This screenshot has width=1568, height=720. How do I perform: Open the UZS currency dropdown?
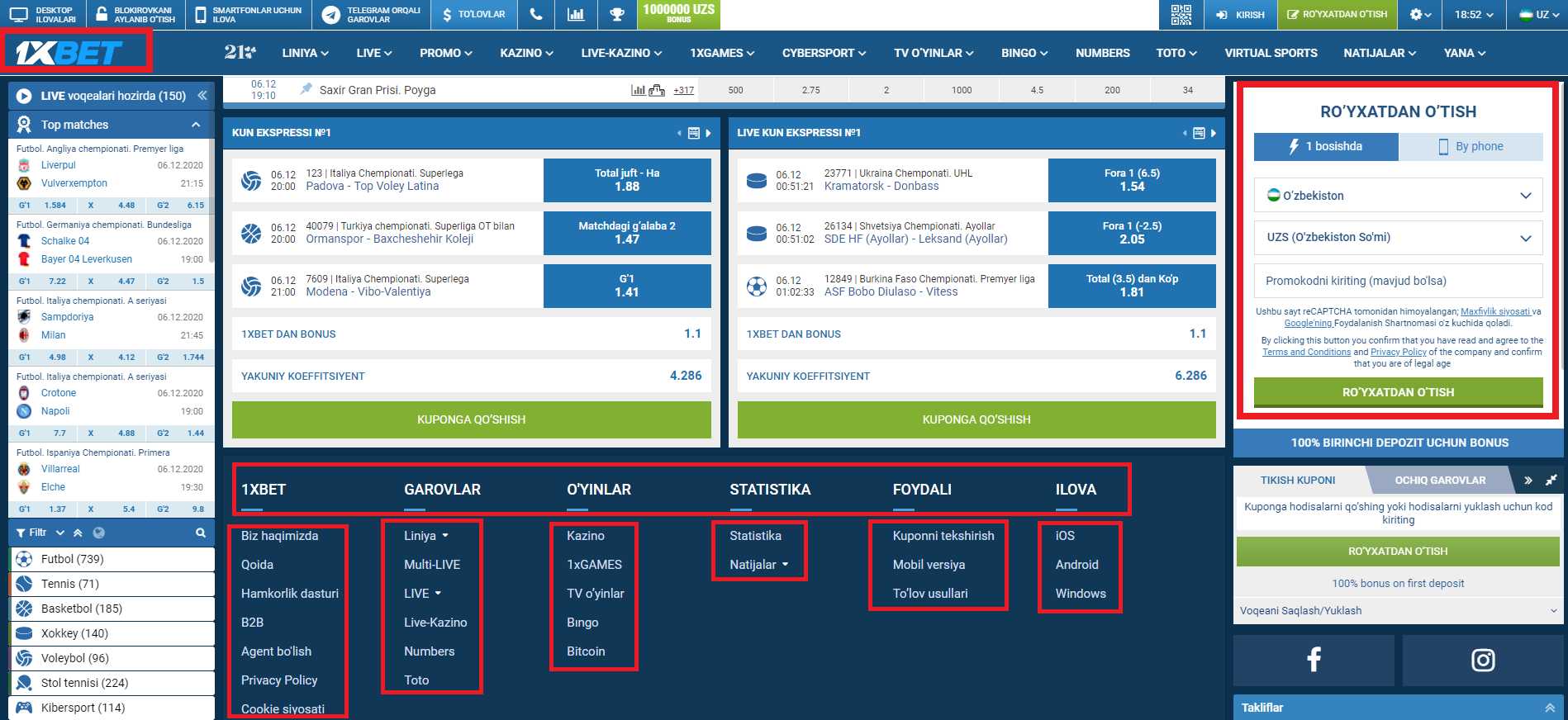[1398, 237]
